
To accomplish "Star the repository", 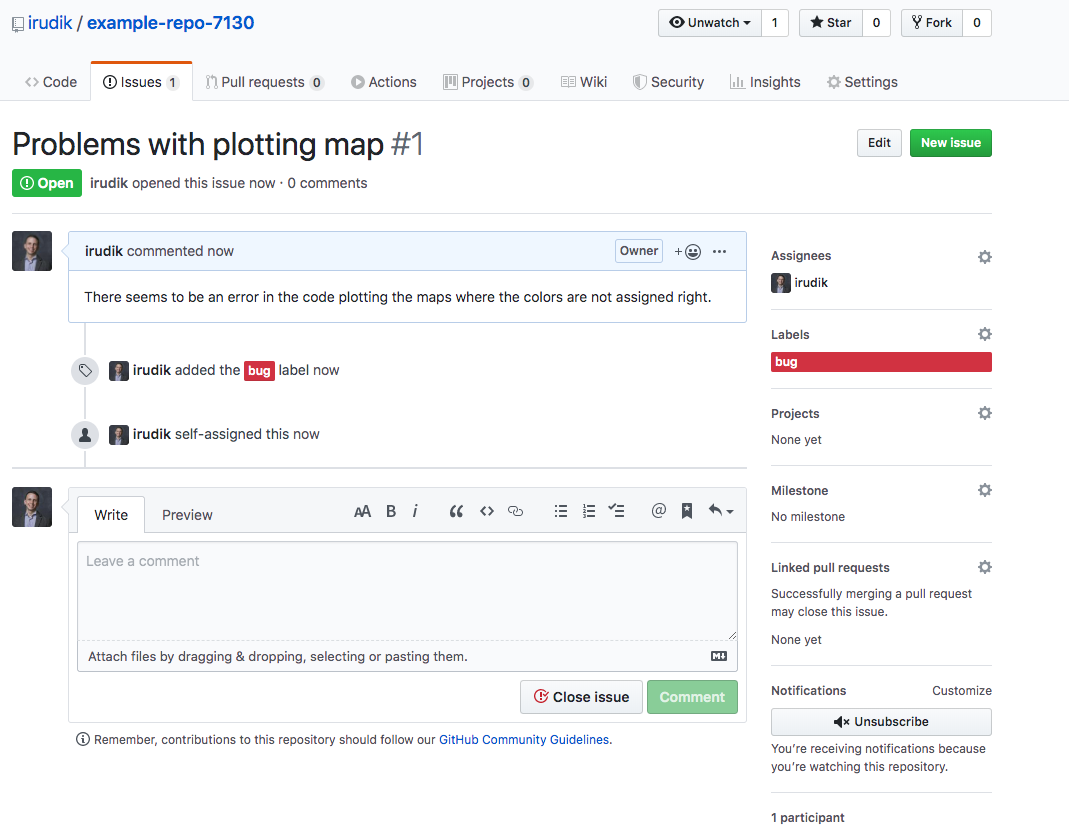I will (x=829, y=23).
